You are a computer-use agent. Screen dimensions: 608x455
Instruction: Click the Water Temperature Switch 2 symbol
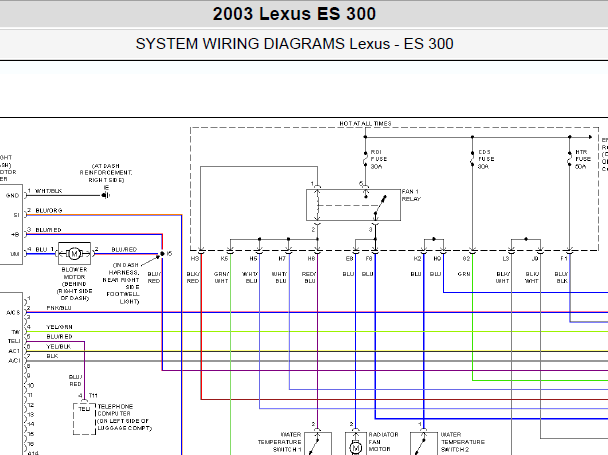[x=424, y=444]
